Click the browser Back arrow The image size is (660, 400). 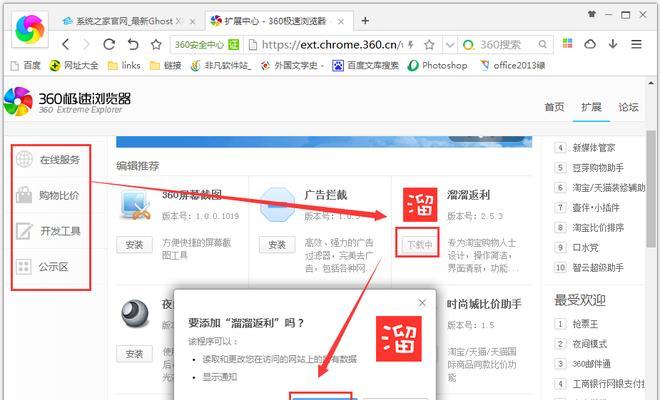66,44
